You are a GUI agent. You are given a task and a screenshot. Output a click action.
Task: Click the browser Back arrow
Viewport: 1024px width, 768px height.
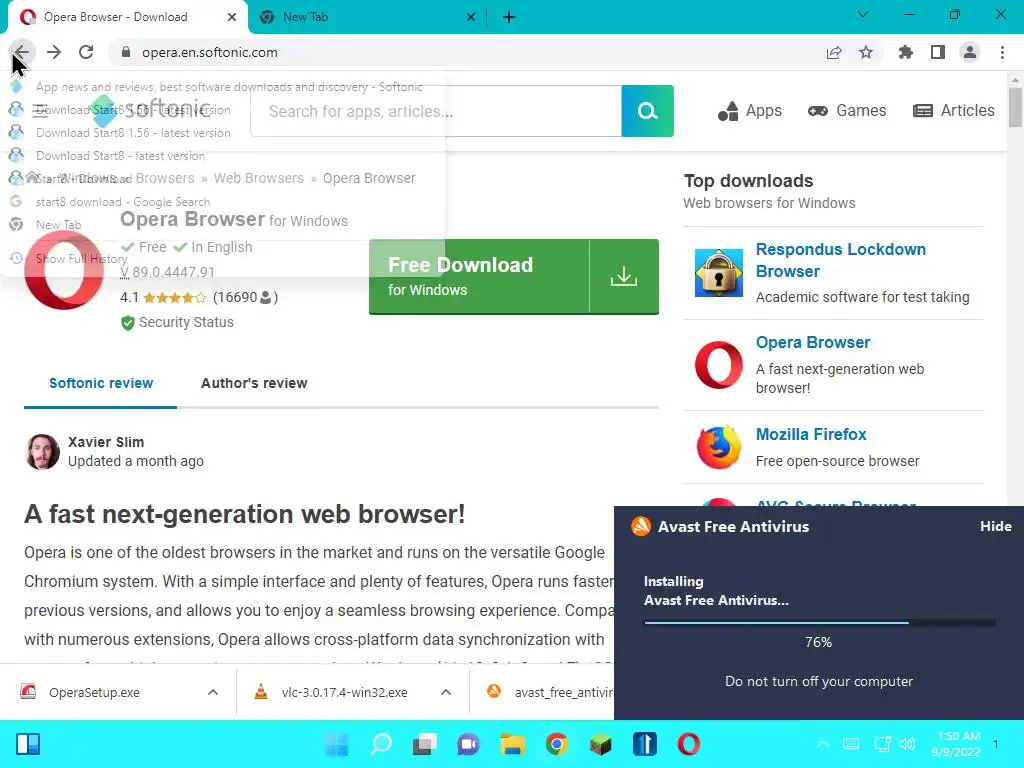tap(22, 52)
